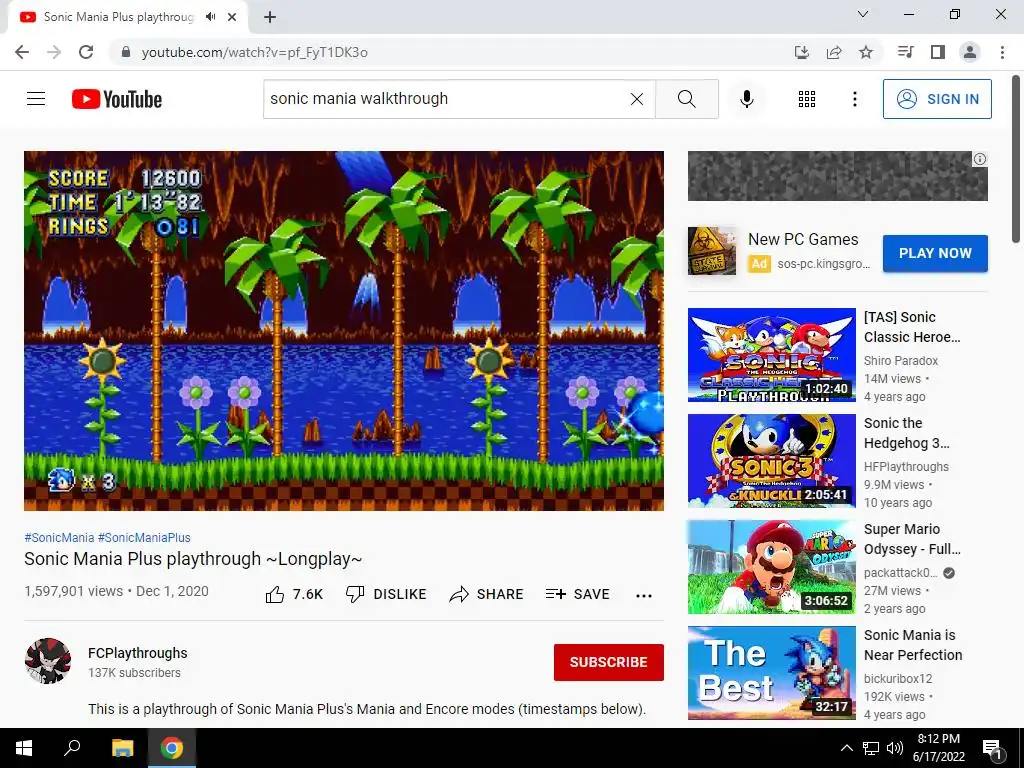Open the tab search chevron
The width and height of the screenshot is (1024, 768).
pos(863,14)
